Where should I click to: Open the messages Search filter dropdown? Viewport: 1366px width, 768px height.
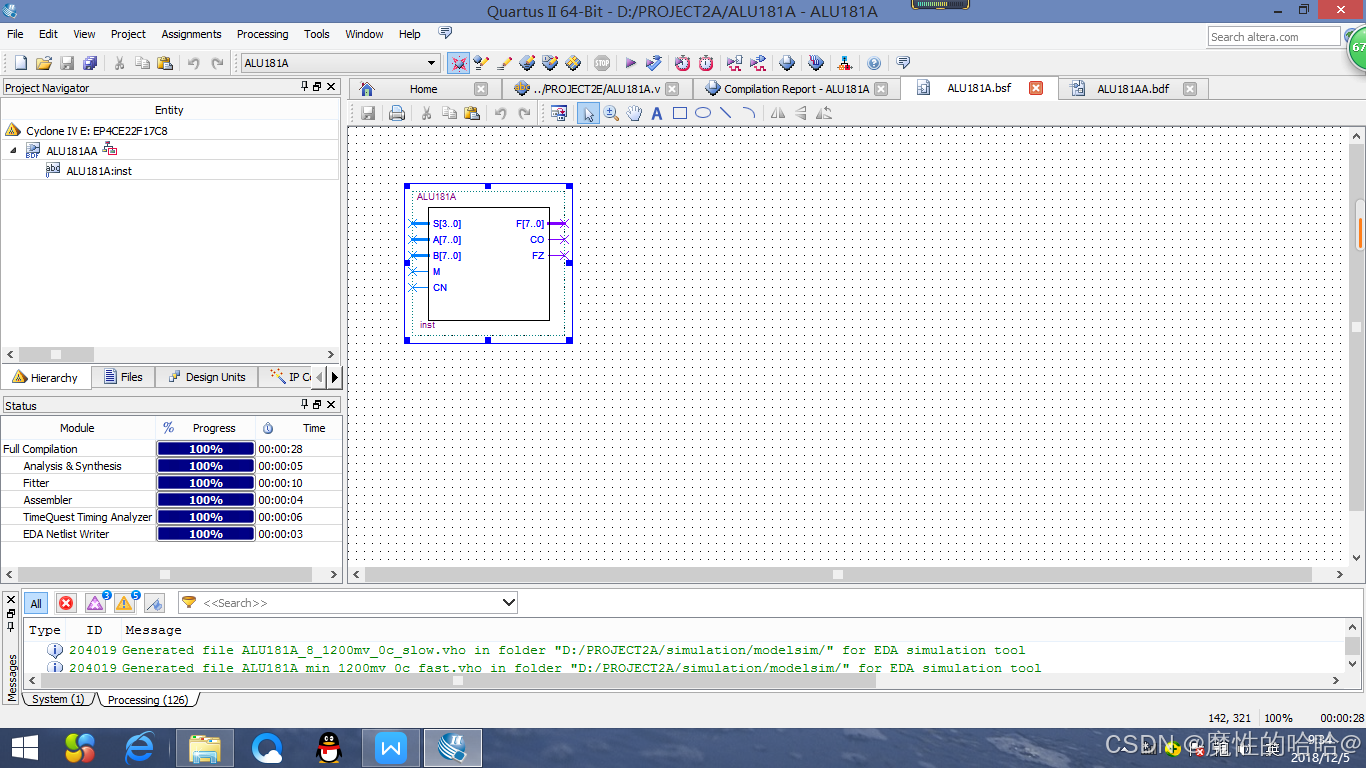pos(508,603)
